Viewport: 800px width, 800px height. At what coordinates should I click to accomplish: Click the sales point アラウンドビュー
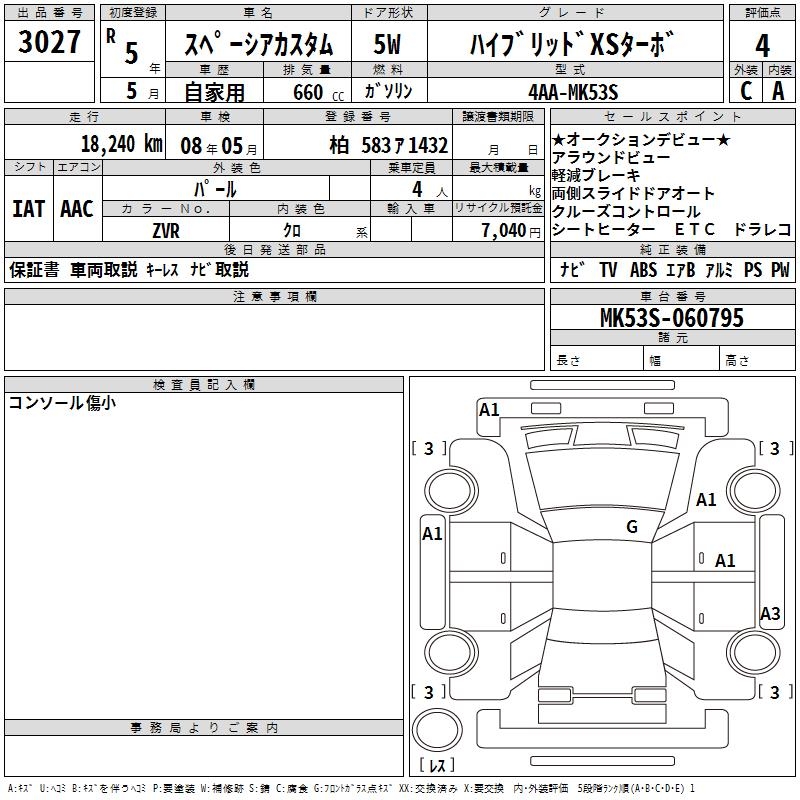pyautogui.click(x=611, y=157)
